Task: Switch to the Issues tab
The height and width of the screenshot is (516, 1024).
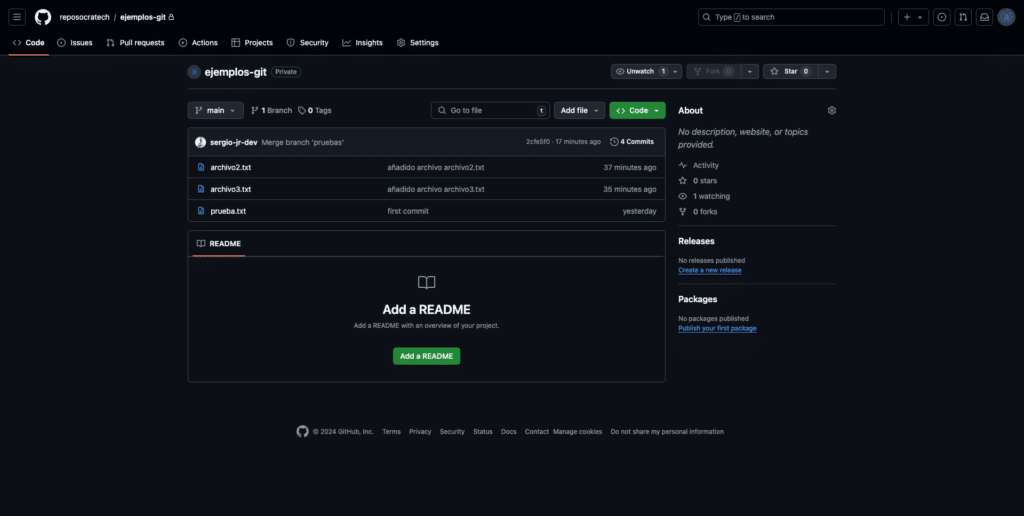Action: (x=74, y=42)
